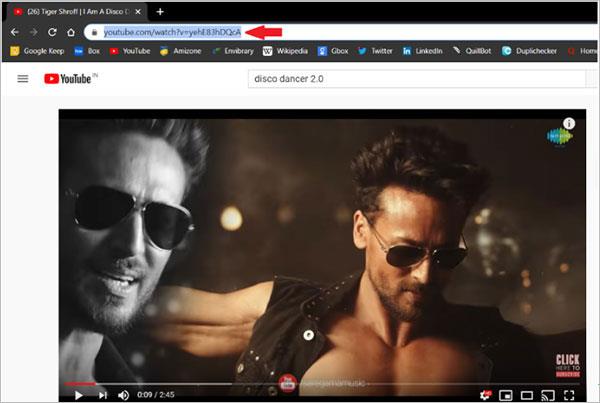Image resolution: width=600 pixels, height=403 pixels.
Task: Play the video with the play button
Action: 78,395
